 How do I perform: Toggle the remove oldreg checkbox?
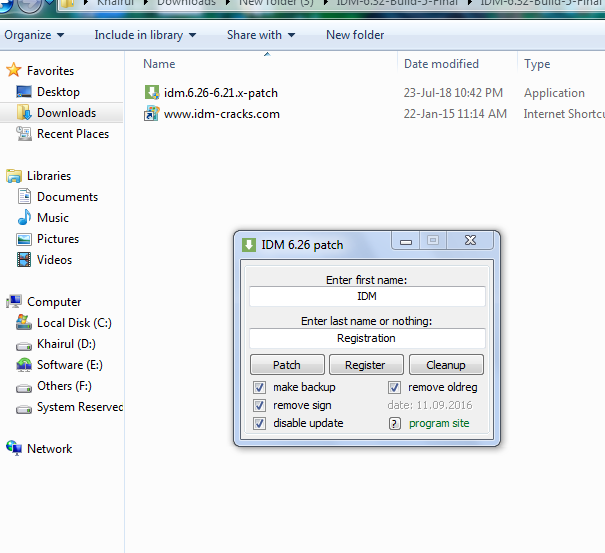tap(394, 387)
